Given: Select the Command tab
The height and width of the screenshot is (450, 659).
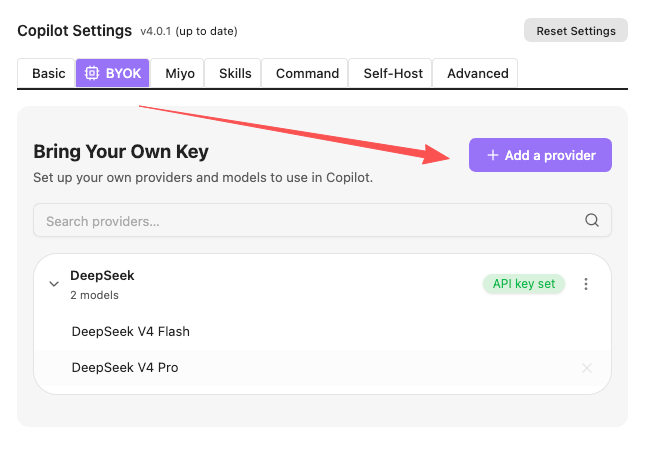Looking at the screenshot, I should coord(307,73).
